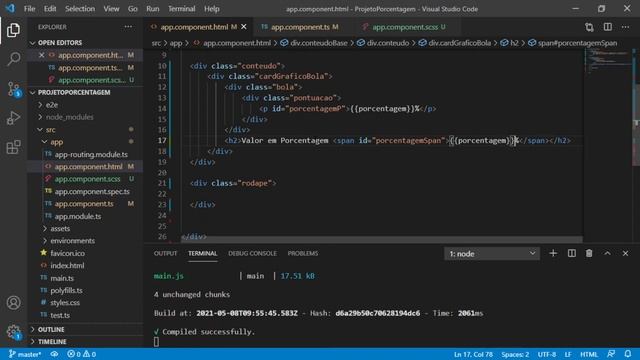640x360 pixels.
Task: Close app.component.html in Open Editors list
Action: (41, 55)
